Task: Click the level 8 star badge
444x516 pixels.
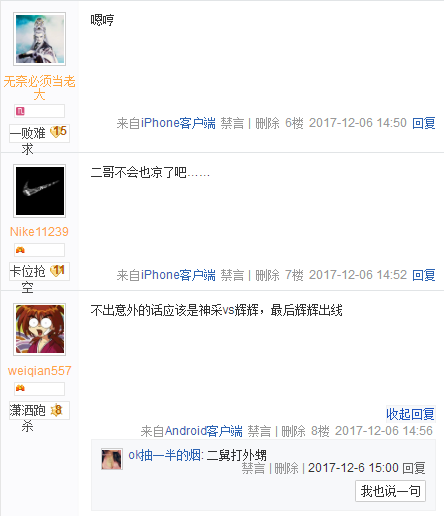Action: (56, 410)
